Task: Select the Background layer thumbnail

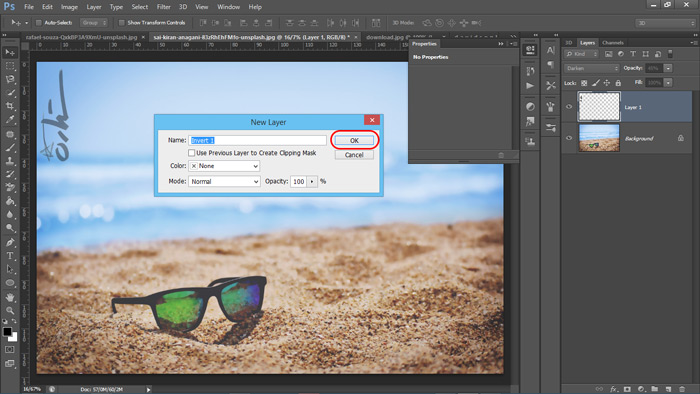Action: pos(599,138)
